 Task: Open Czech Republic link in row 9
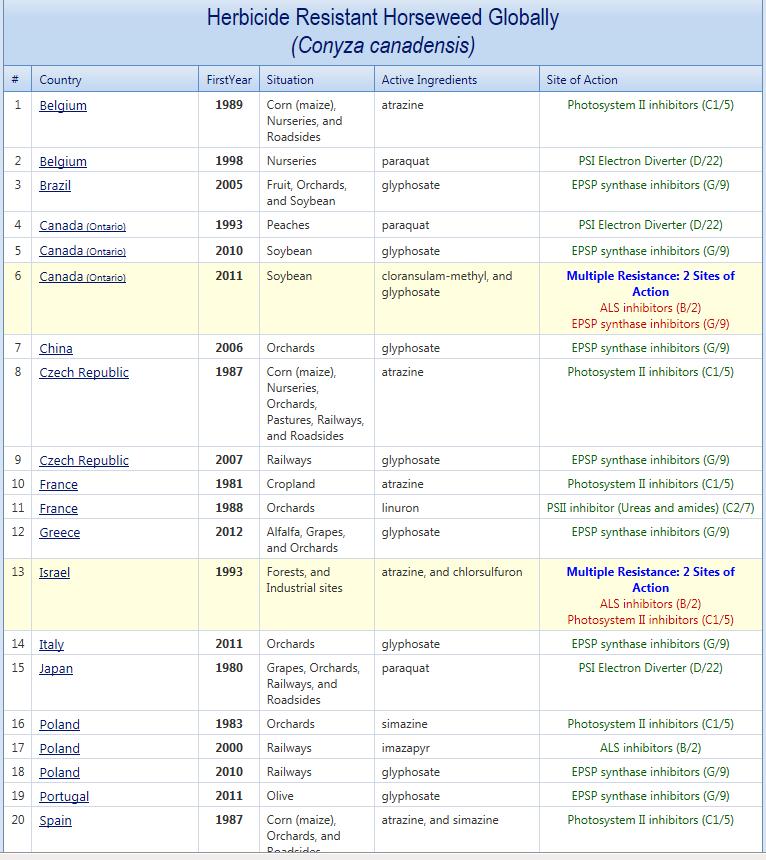[x=84, y=460]
